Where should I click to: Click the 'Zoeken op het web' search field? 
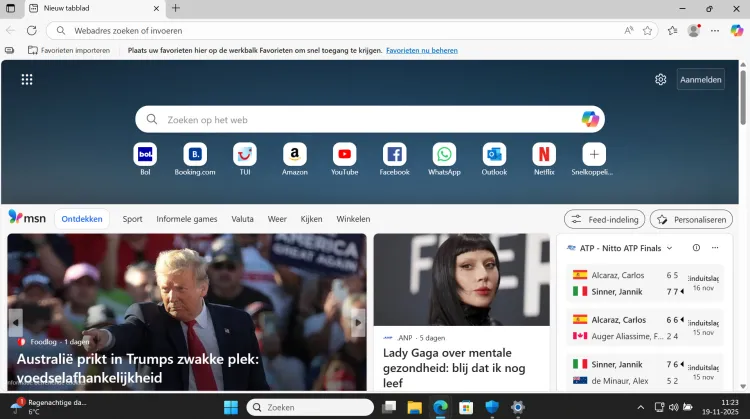360,119
